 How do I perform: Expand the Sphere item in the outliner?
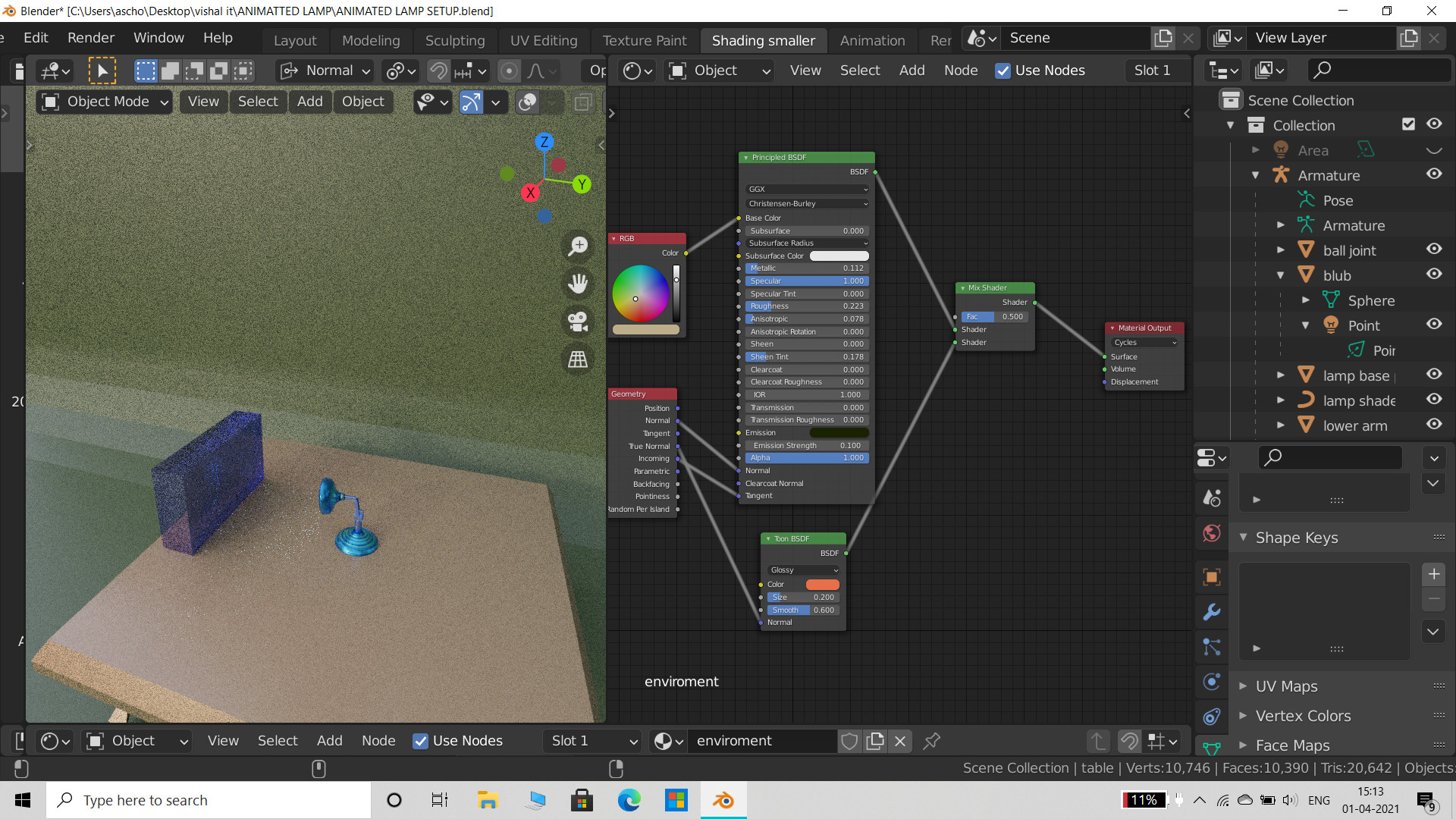1306,300
